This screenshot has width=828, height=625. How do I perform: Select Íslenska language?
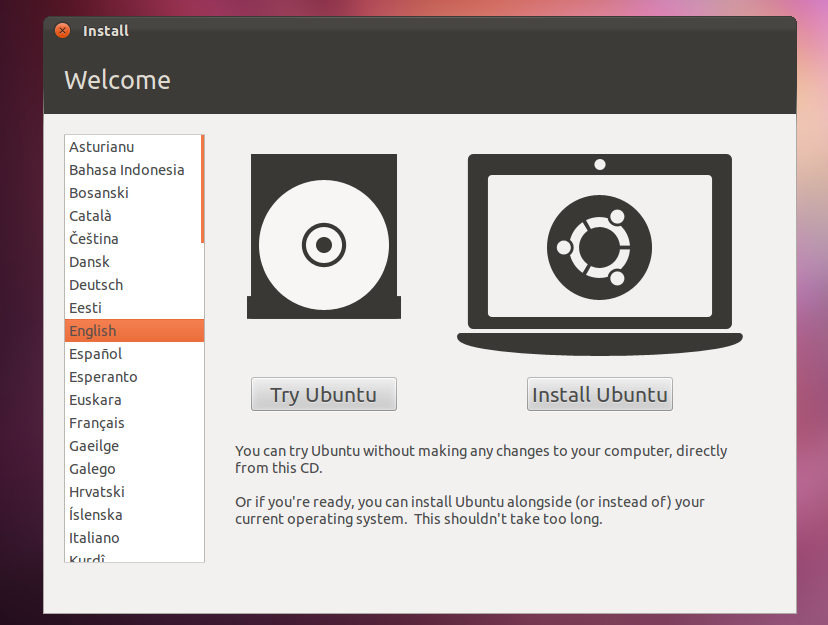(x=134, y=515)
